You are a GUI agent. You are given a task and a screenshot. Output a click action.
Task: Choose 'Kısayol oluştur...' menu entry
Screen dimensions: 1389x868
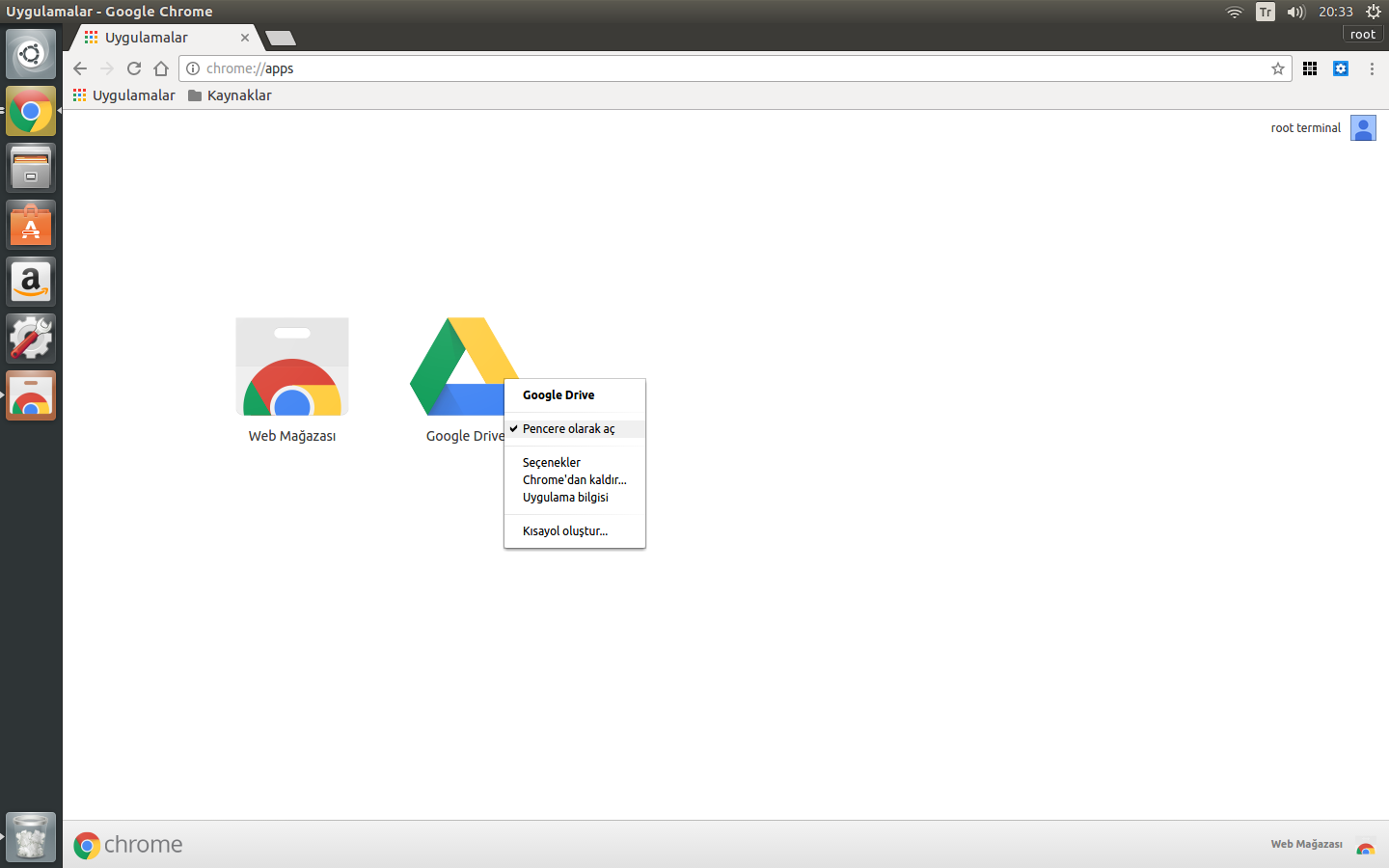tap(575, 531)
